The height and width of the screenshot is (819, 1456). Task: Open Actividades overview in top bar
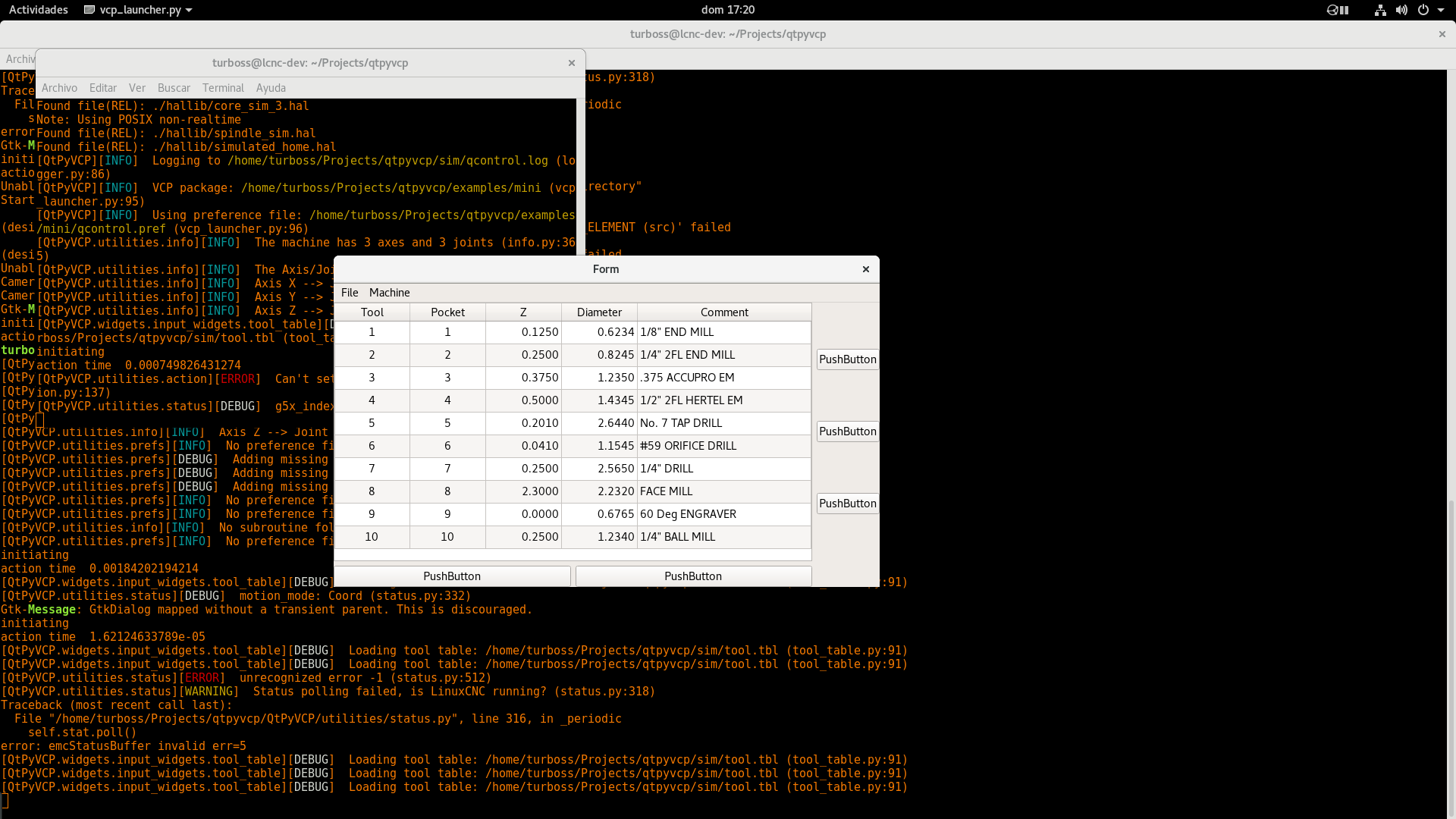[38, 10]
